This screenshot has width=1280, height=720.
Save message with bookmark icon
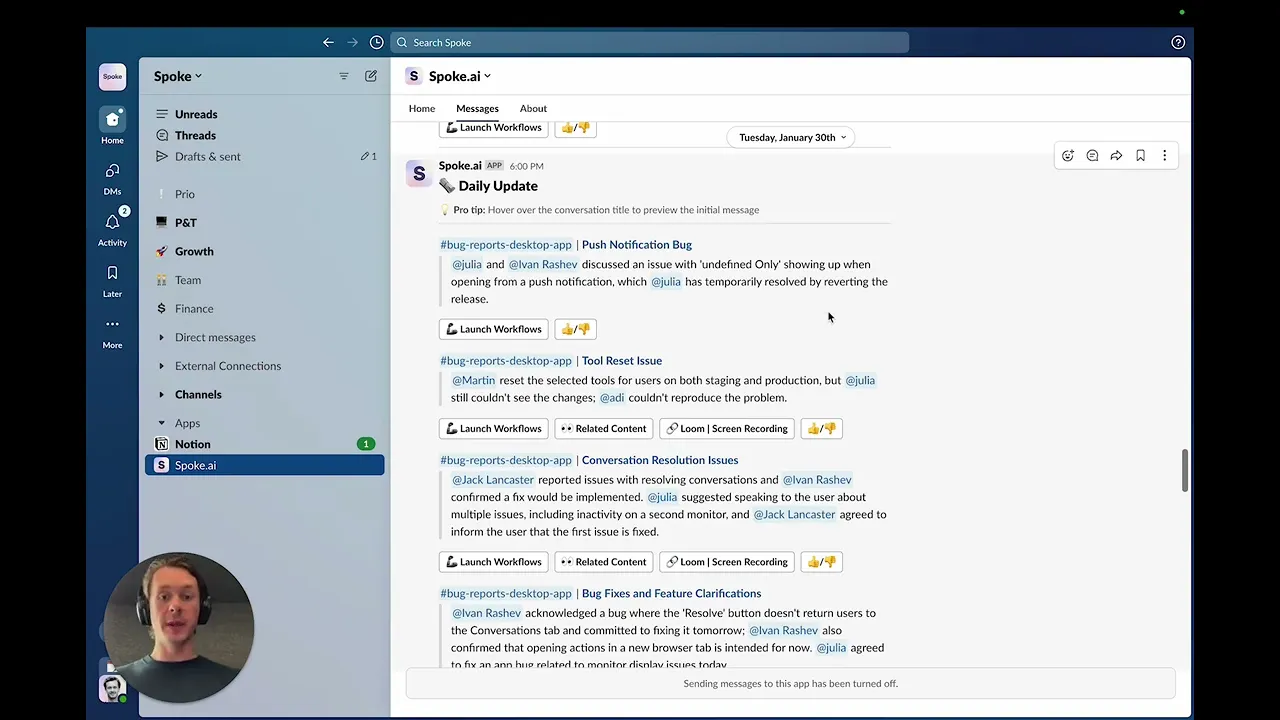(x=1140, y=156)
